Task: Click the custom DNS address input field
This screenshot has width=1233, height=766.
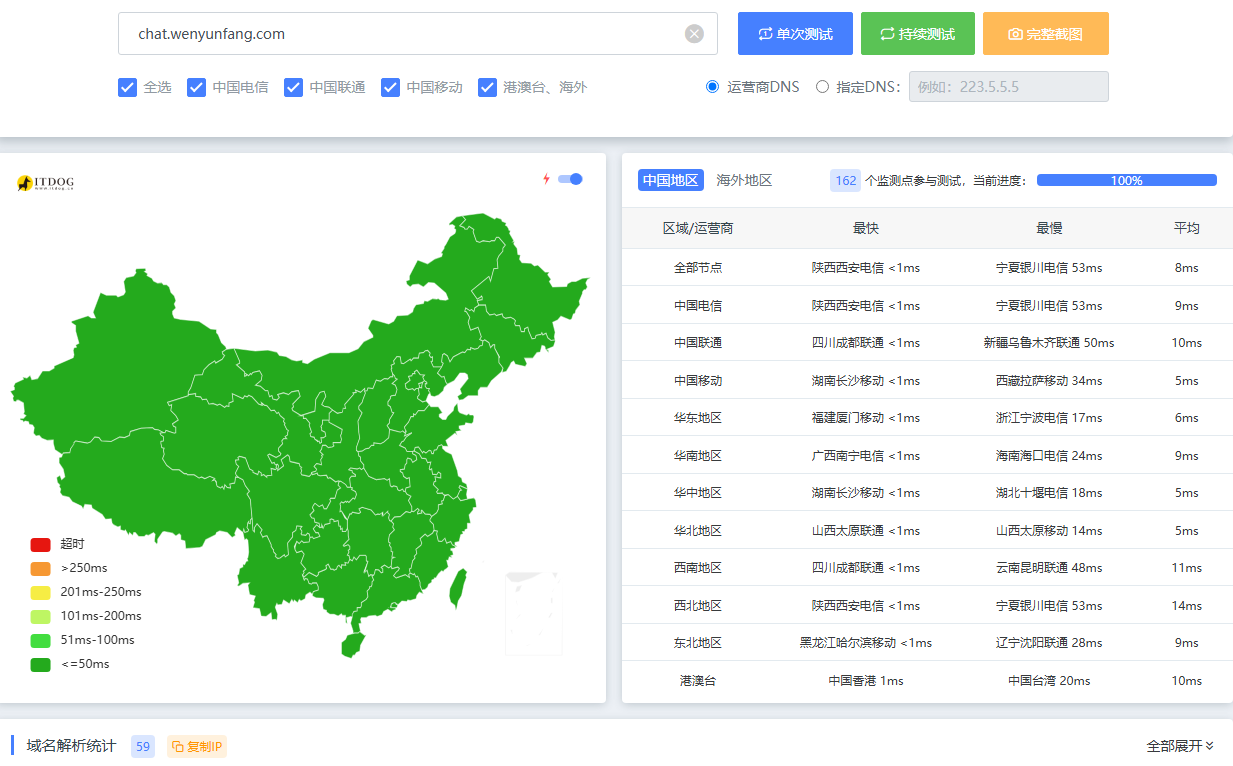Action: pyautogui.click(x=1008, y=87)
